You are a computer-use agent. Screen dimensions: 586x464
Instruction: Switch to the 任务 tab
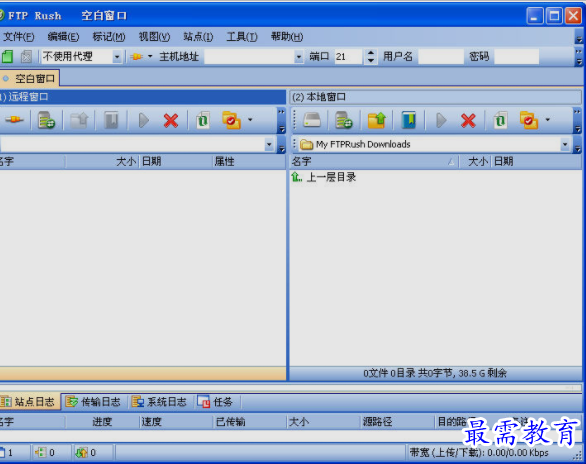[216, 402]
